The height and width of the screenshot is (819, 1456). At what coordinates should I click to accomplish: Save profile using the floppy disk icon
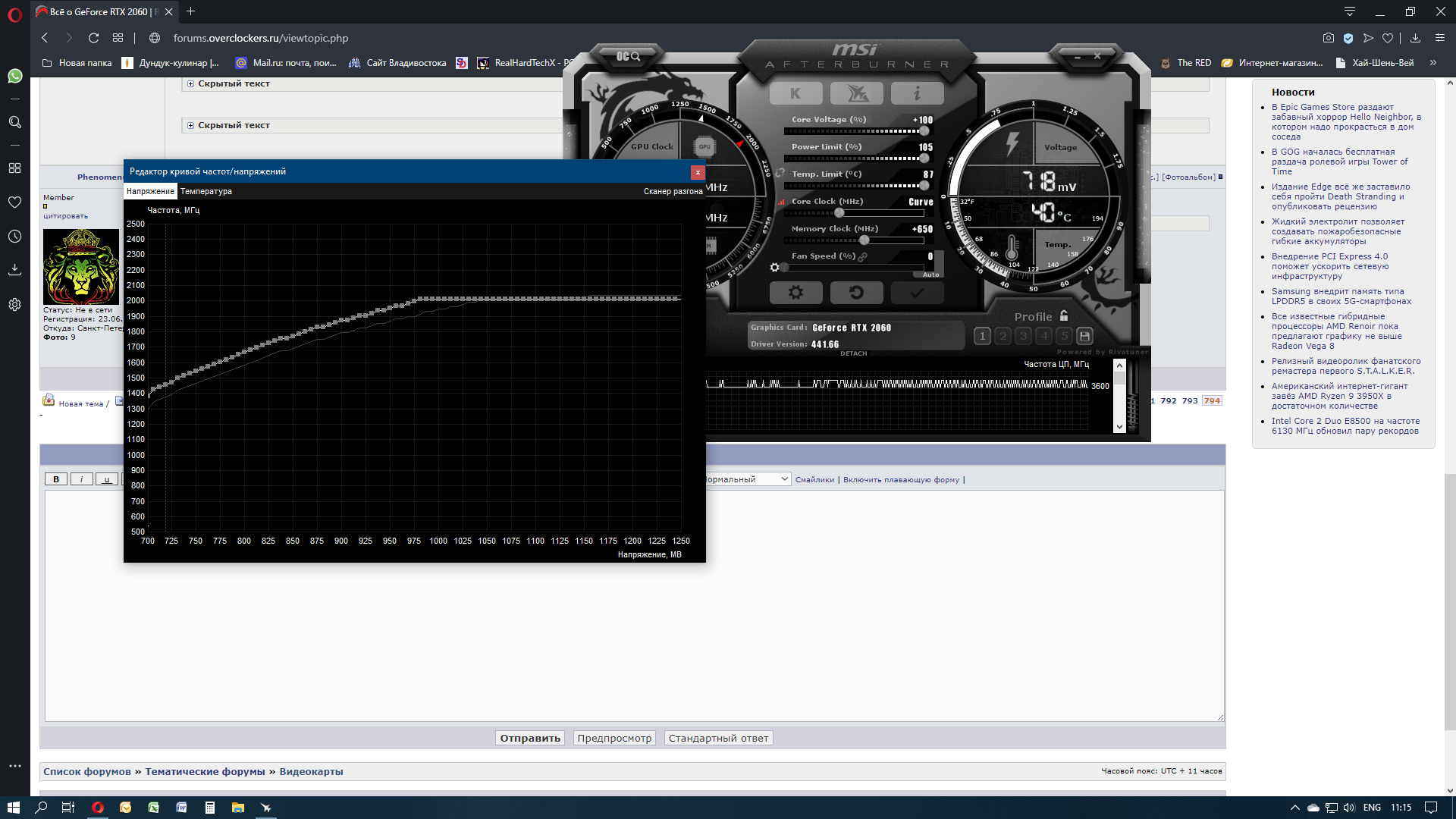[1084, 335]
